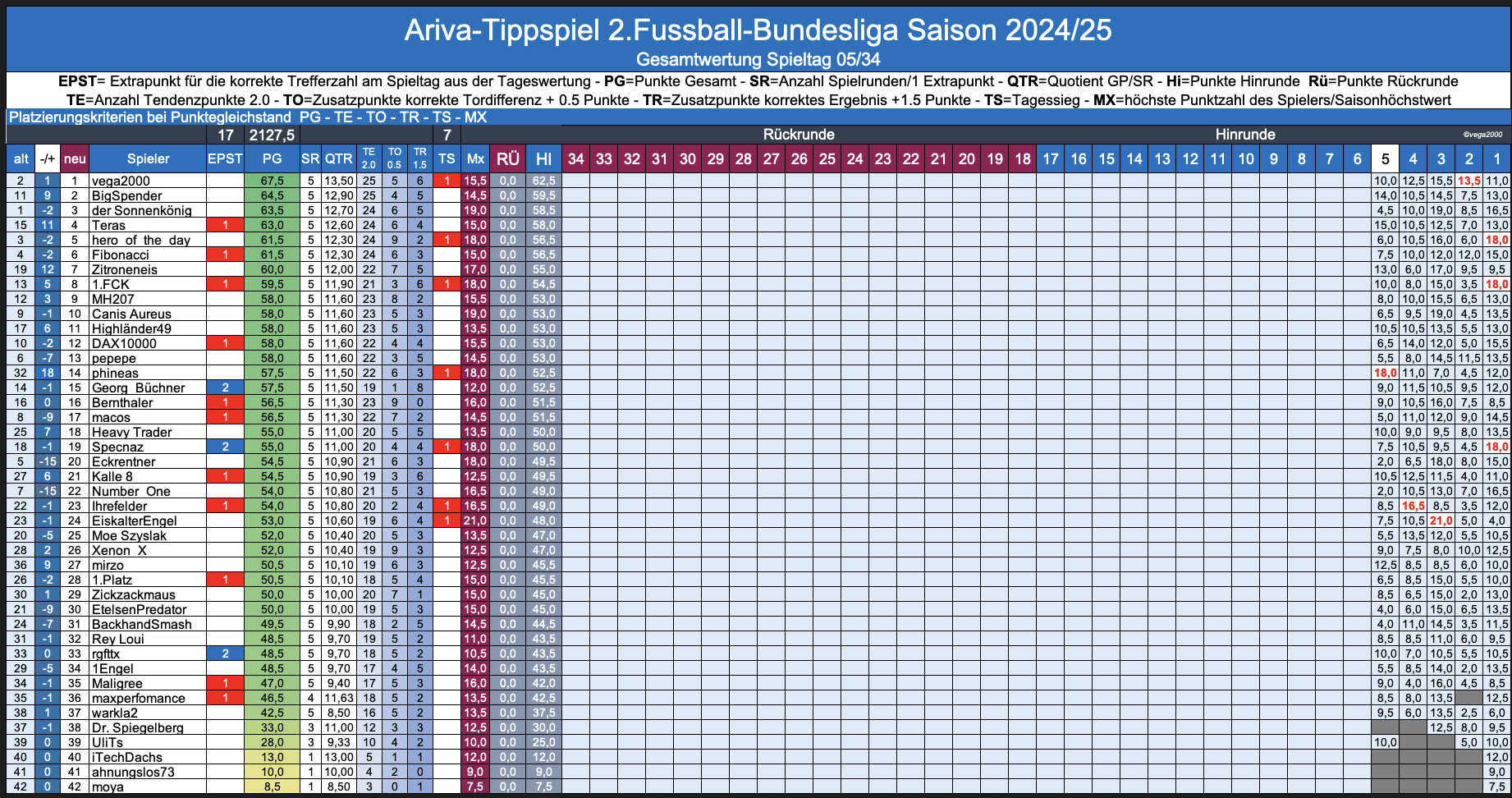Select the player 'Moe Szyslak'
This screenshot has width=1512, height=798.
pos(129,535)
